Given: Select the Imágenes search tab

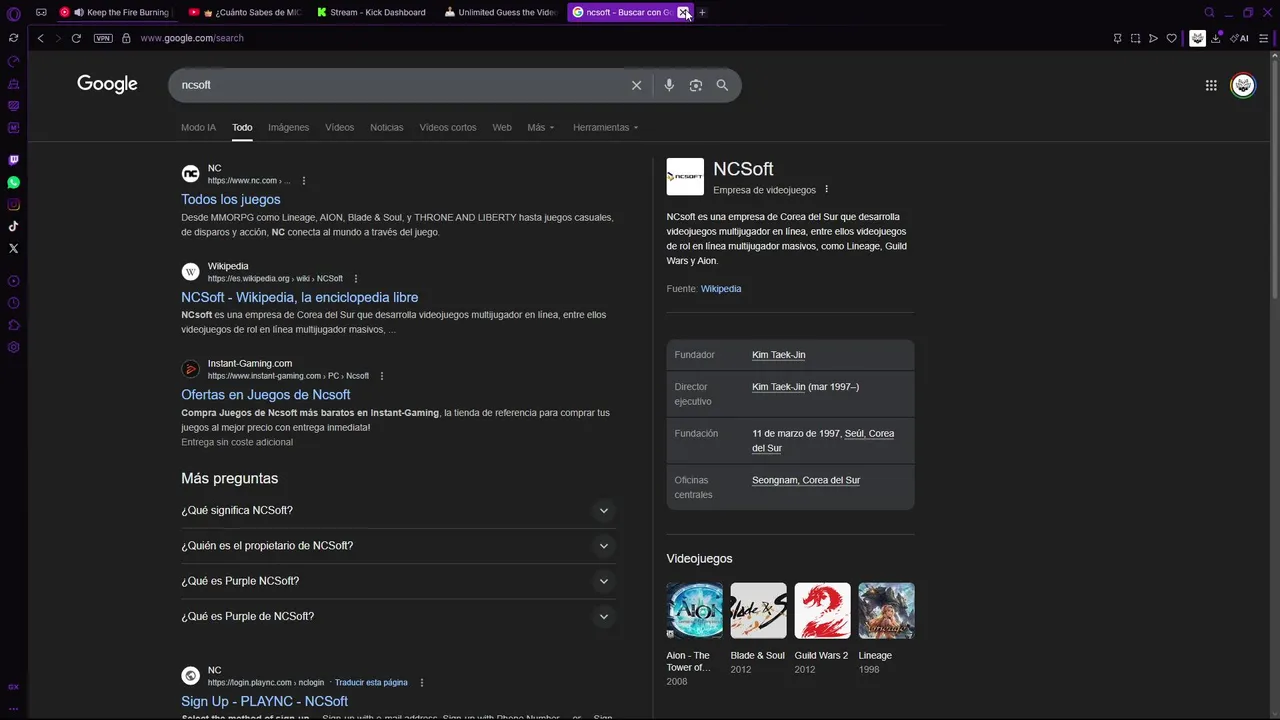Looking at the screenshot, I should click(288, 127).
